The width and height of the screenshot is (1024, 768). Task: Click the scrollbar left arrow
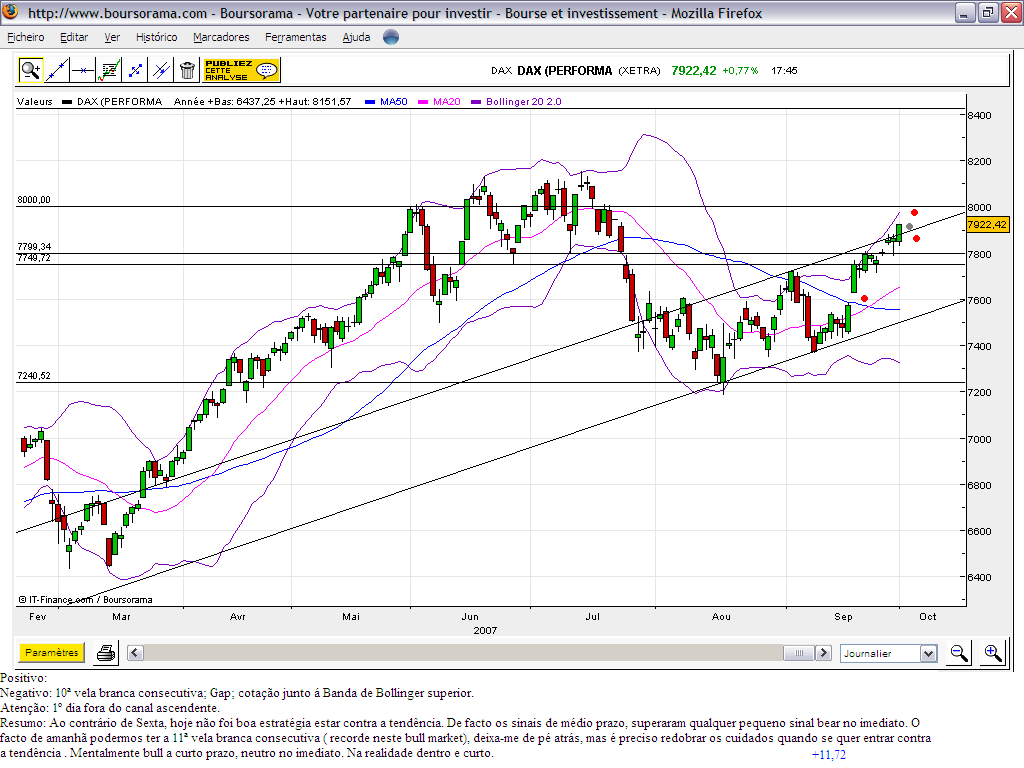coord(135,653)
